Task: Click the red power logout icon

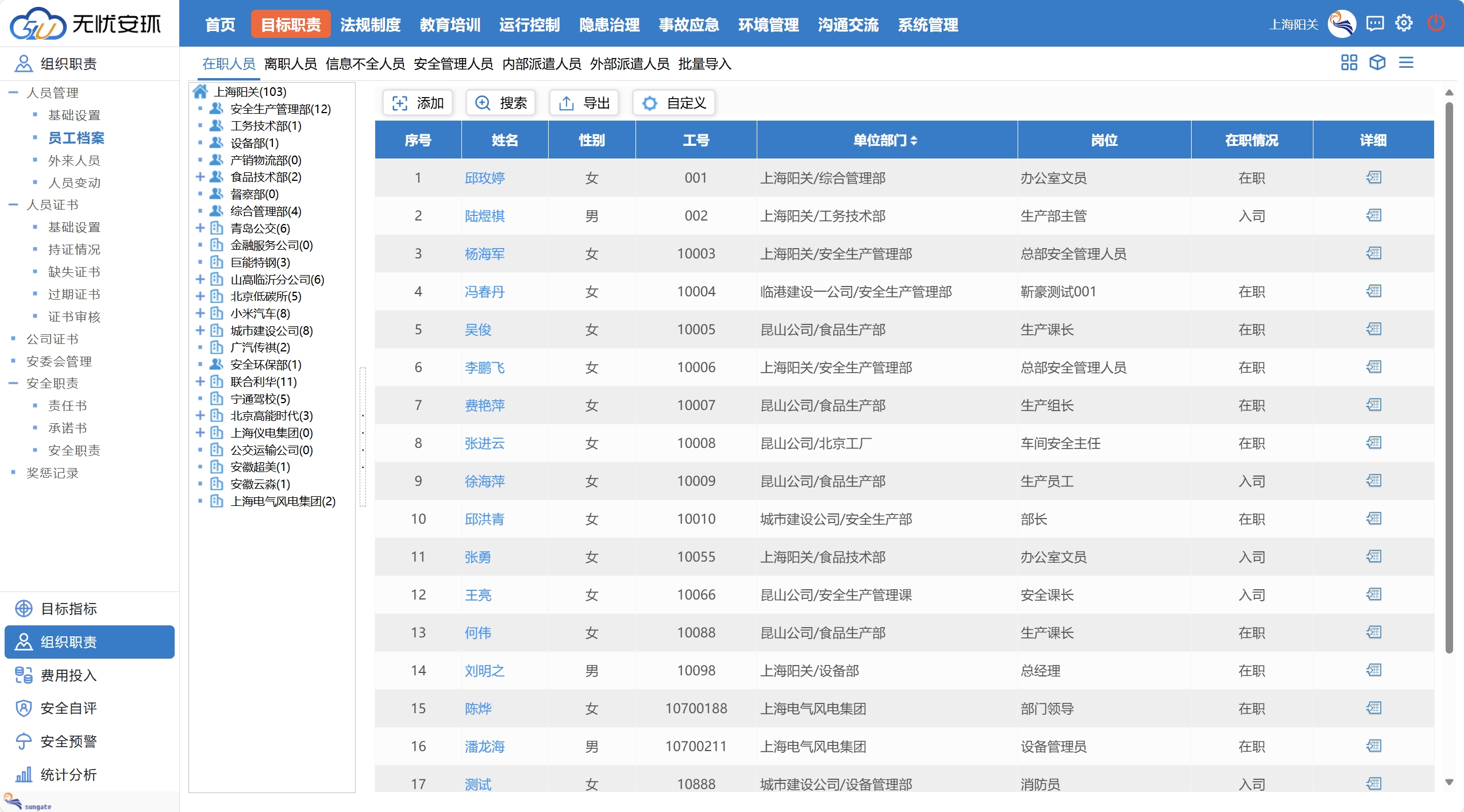Action: click(x=1436, y=24)
